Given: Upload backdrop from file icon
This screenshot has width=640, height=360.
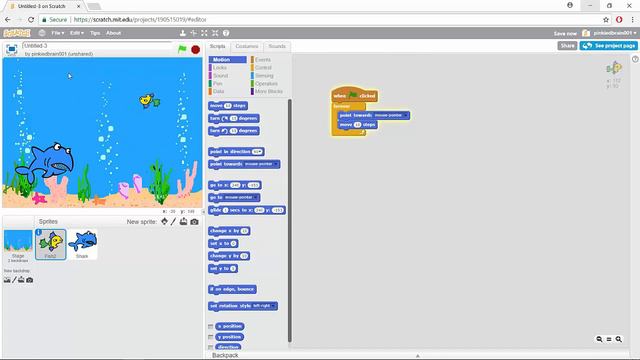Looking at the screenshot, I should coord(21,280).
